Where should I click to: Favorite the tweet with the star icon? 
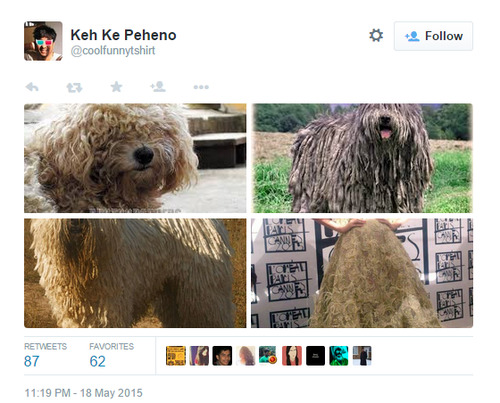pos(116,87)
